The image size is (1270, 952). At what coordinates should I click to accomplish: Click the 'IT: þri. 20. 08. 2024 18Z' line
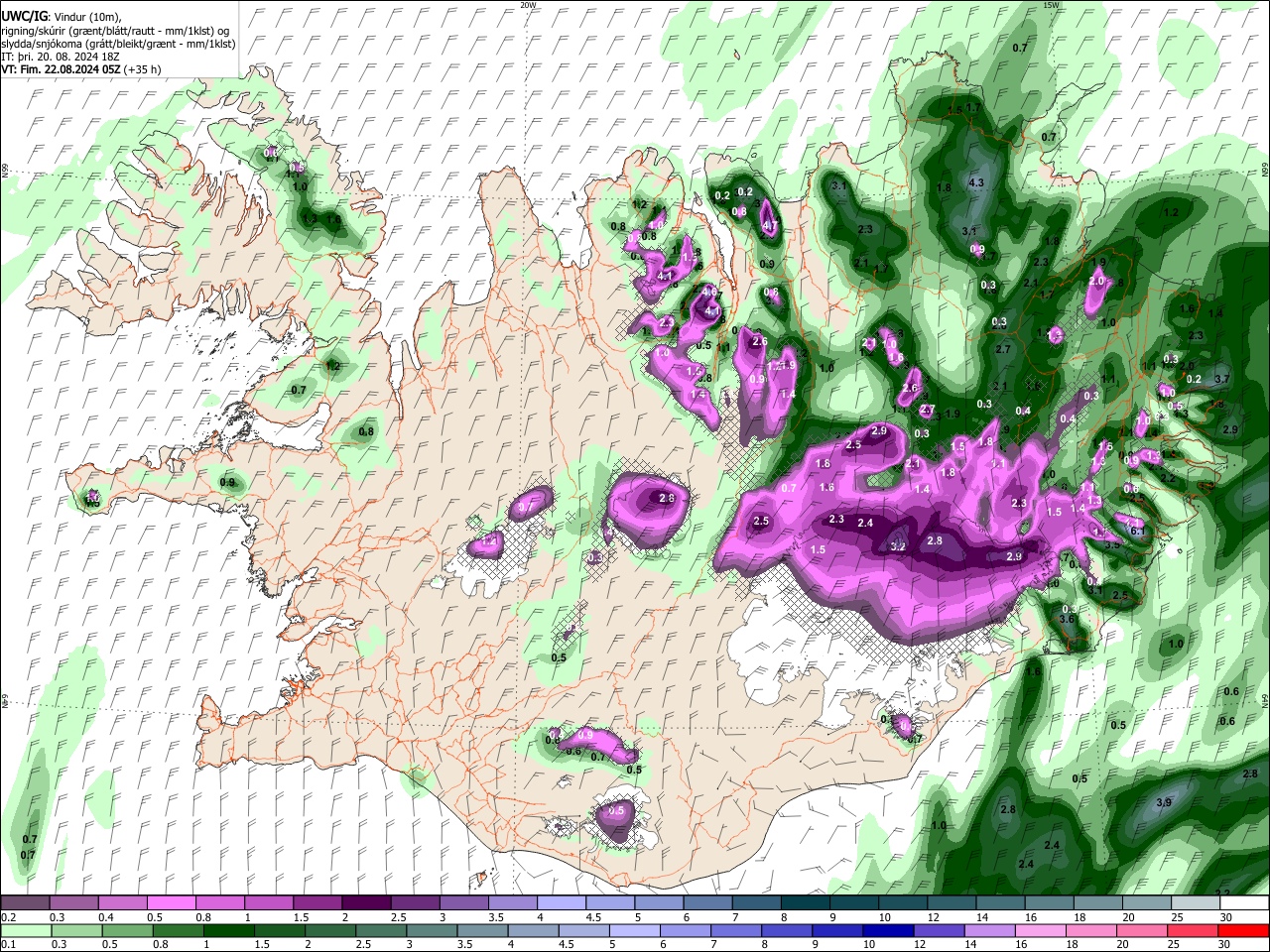tap(61, 57)
